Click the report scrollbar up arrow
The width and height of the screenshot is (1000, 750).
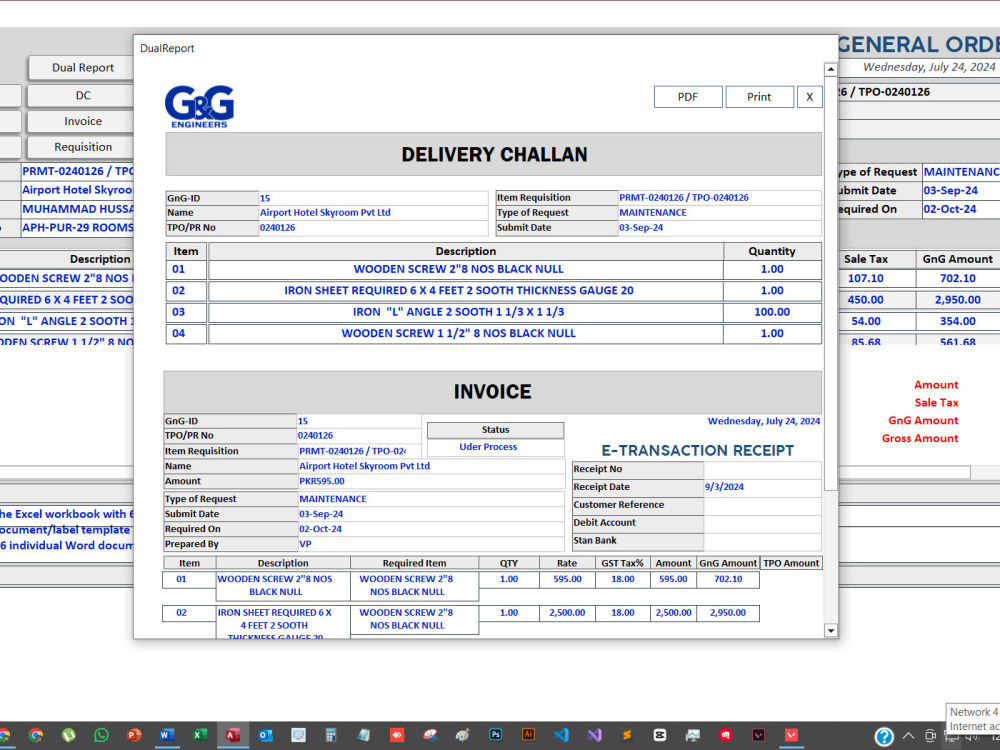coord(830,70)
